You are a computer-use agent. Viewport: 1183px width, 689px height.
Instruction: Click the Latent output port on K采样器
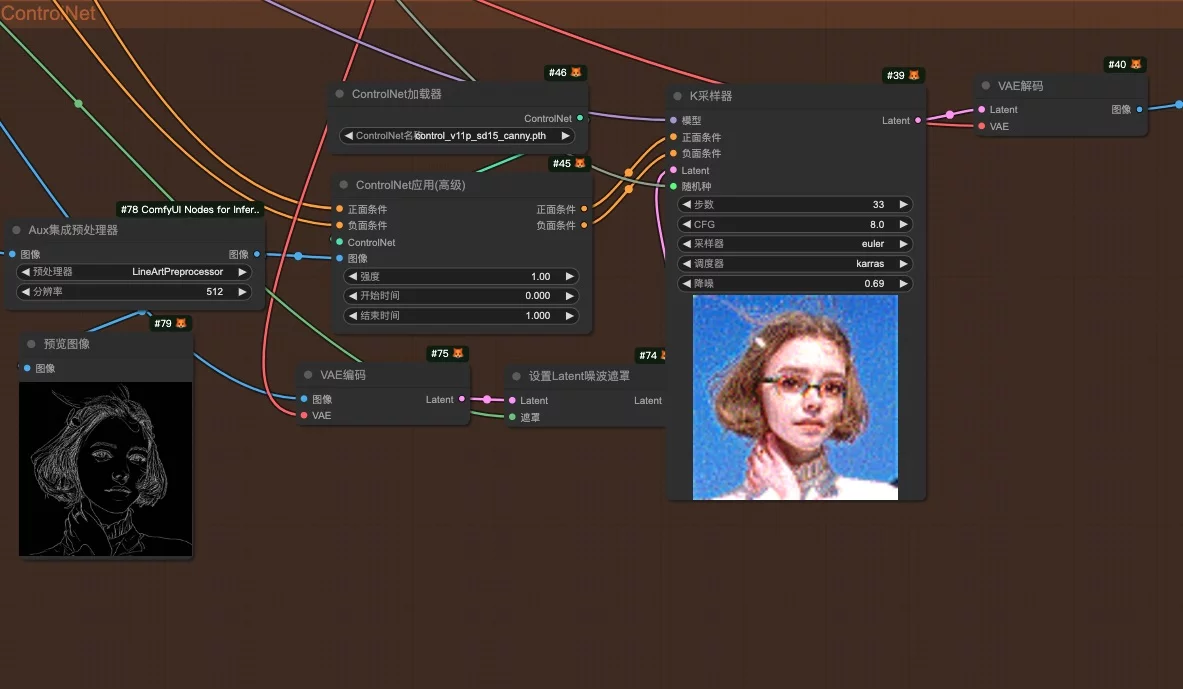point(918,121)
